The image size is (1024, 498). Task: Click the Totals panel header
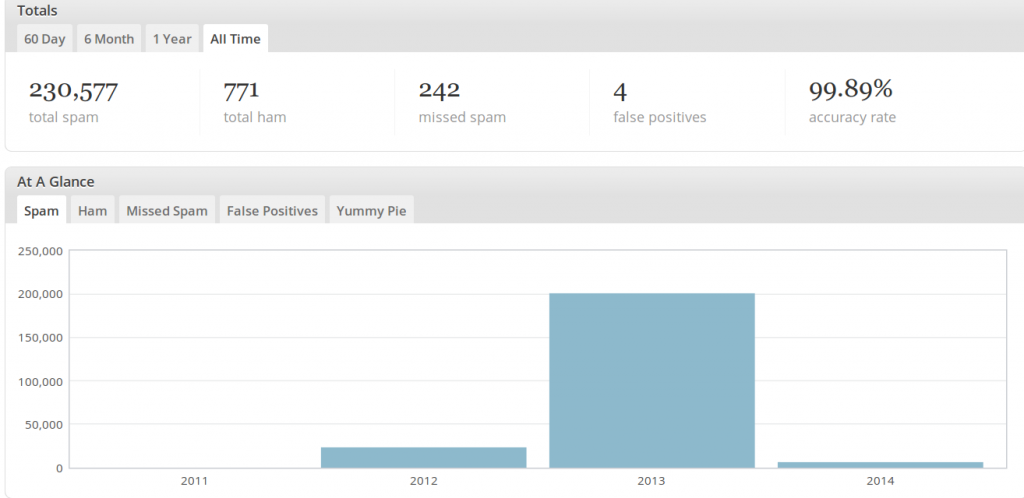tap(37, 10)
